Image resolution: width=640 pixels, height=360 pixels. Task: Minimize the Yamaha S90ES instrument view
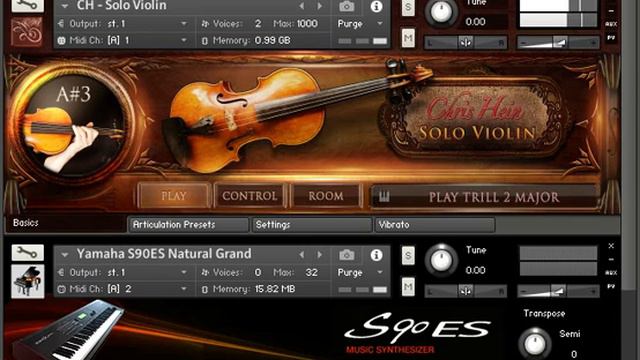611,259
